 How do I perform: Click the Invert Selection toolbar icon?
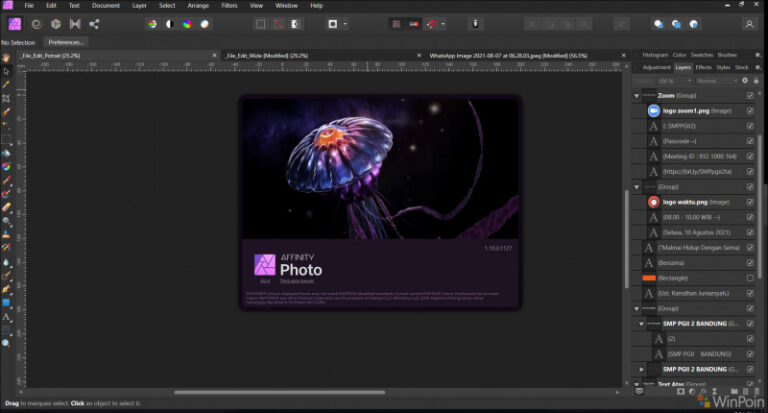[x=296, y=24]
